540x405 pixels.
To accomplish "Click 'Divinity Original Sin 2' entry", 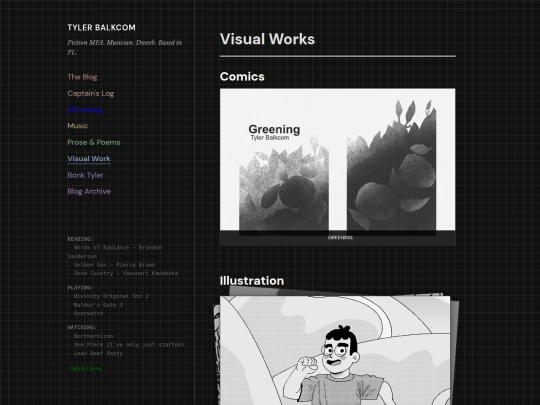I will [108, 296].
